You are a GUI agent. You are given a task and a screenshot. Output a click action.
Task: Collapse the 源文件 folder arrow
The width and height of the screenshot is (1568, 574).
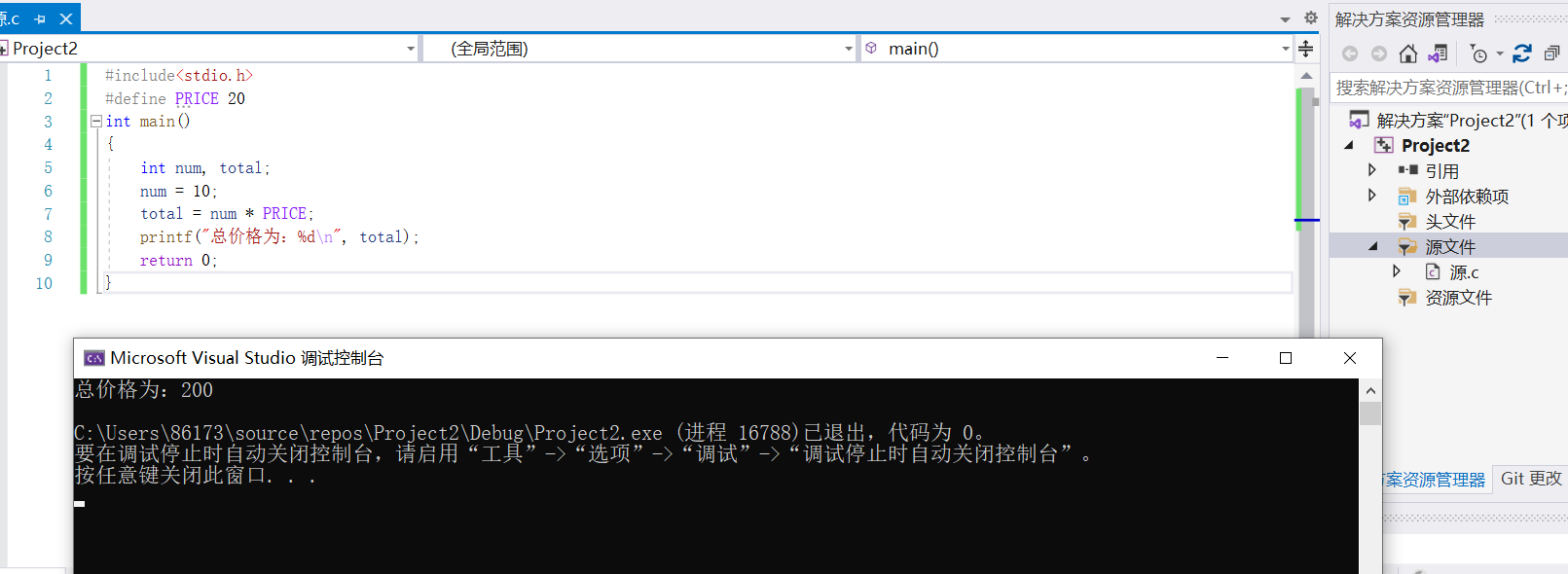click(x=1373, y=246)
